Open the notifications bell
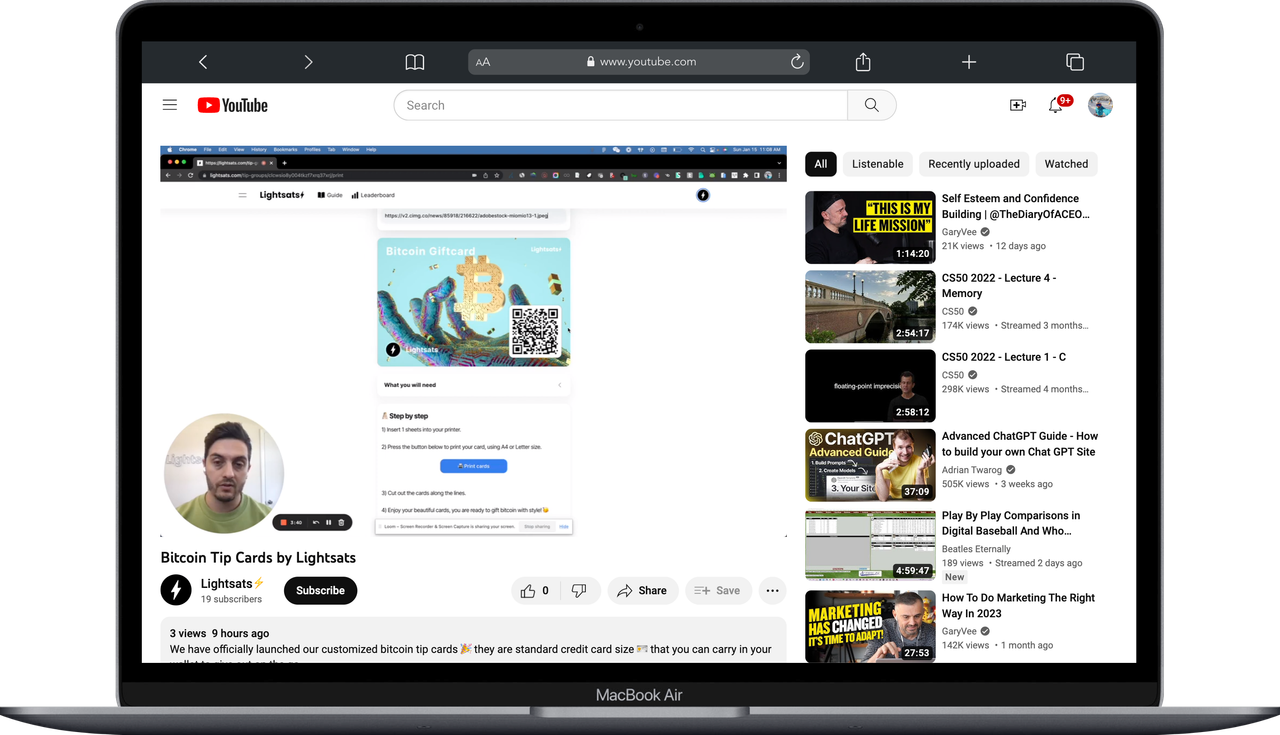 1056,105
